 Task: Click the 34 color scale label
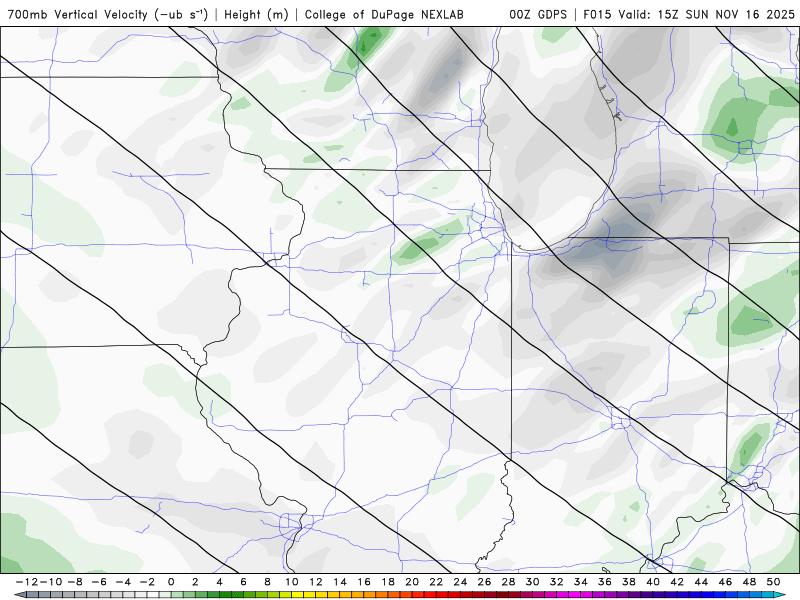coord(581,582)
